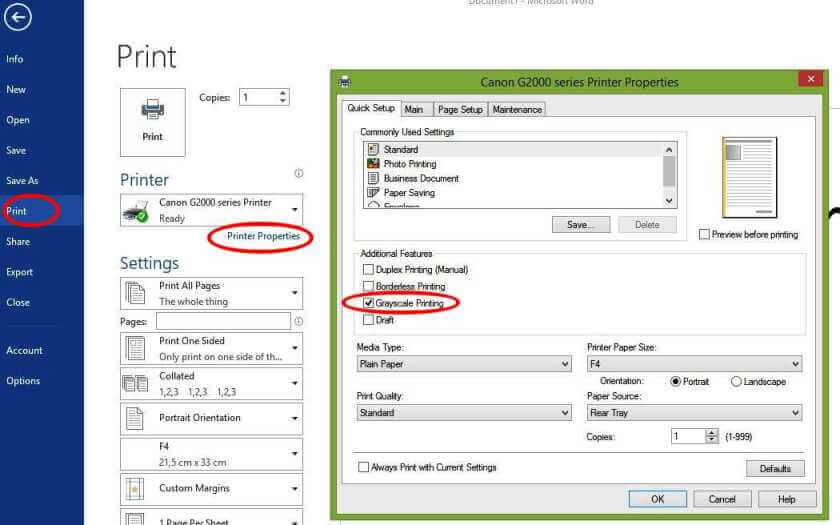Screen dimensions: 840x525
Task: Switch to the Maintenance tab
Action: pos(517,109)
